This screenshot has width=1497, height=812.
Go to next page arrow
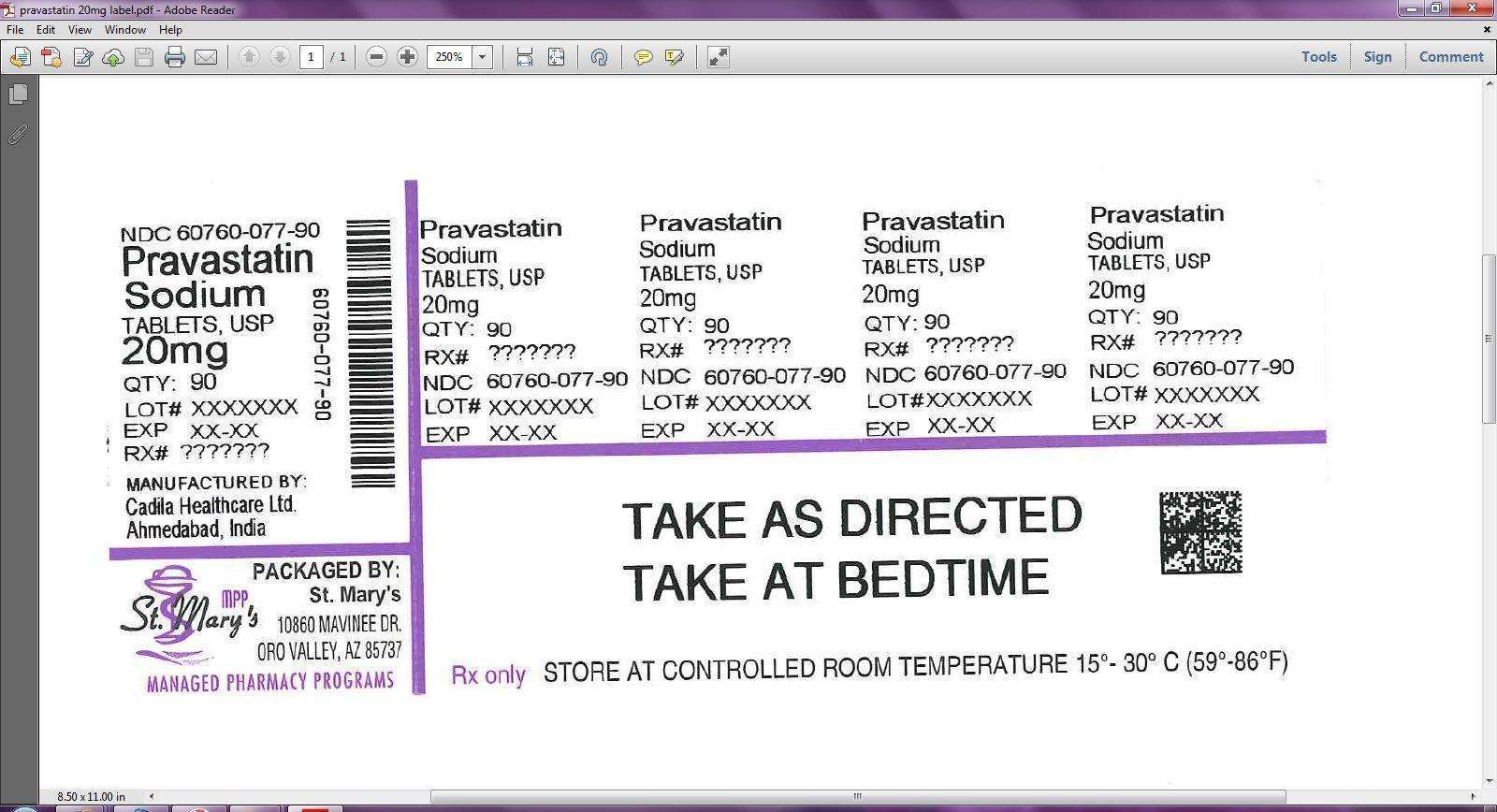pos(280,57)
